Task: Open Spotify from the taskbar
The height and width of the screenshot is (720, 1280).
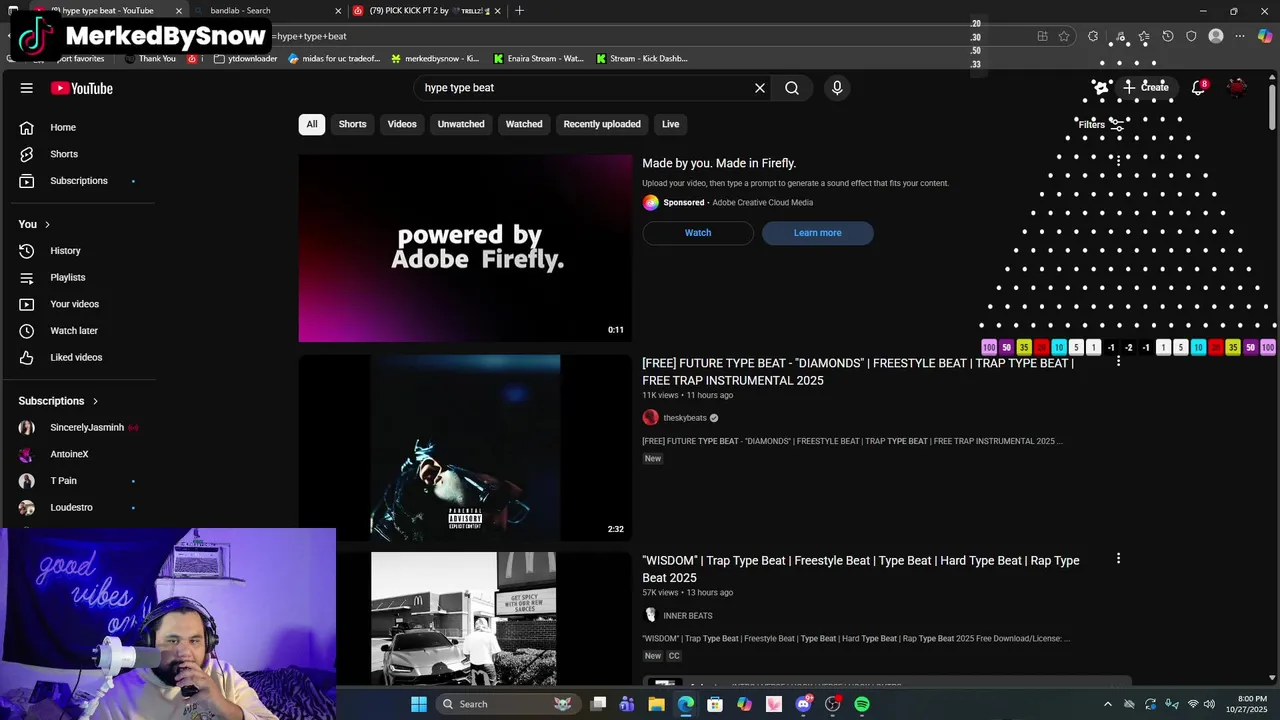Action: coord(862,704)
